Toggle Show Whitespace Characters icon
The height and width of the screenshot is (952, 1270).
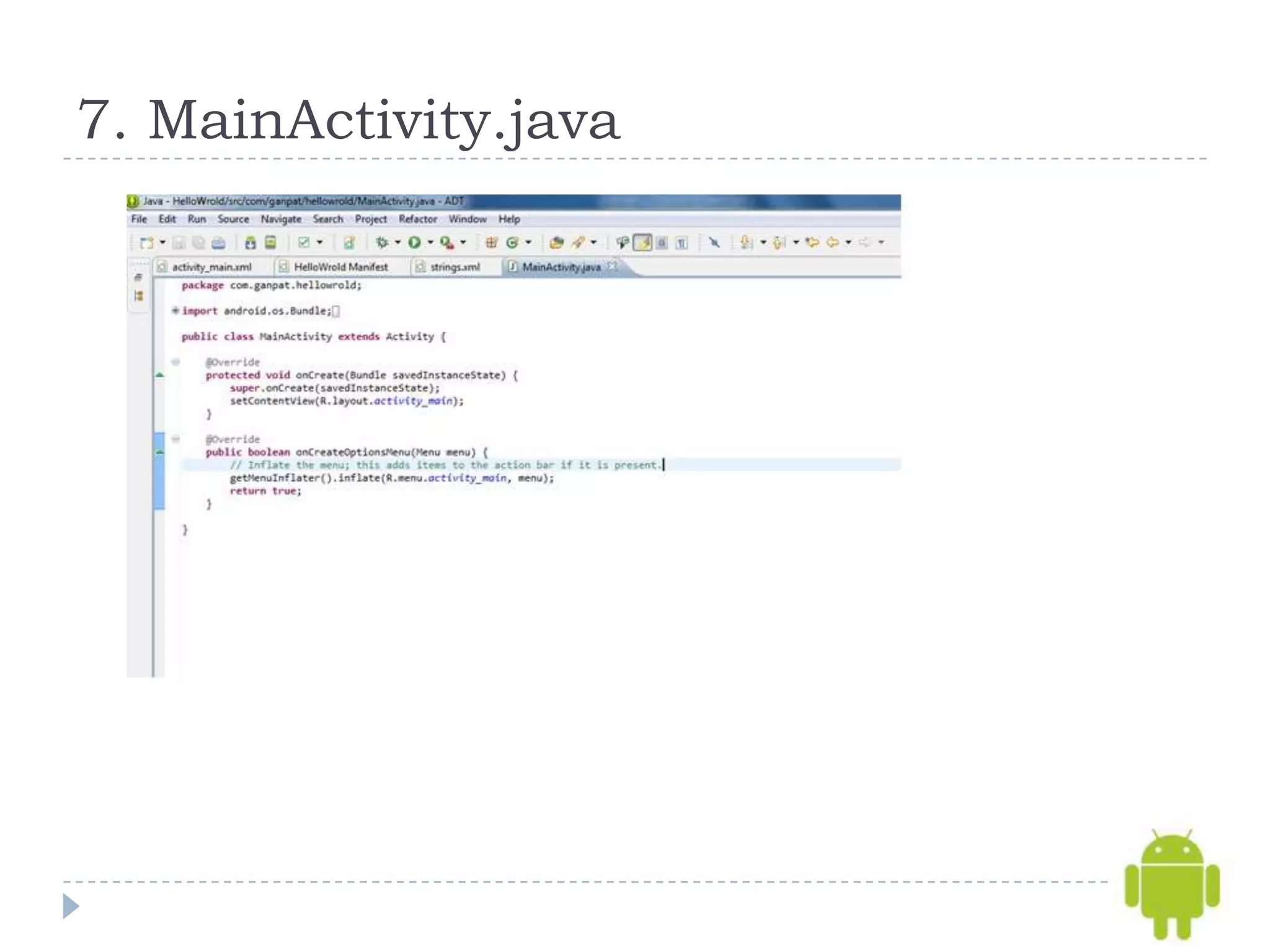coord(682,242)
